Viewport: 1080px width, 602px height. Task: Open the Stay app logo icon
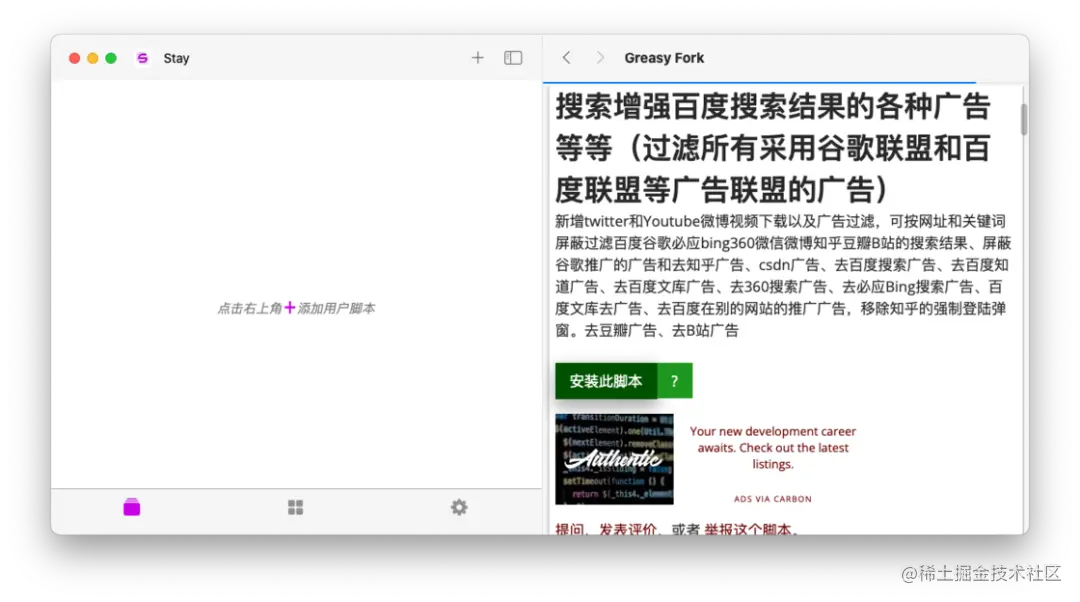coord(143,58)
